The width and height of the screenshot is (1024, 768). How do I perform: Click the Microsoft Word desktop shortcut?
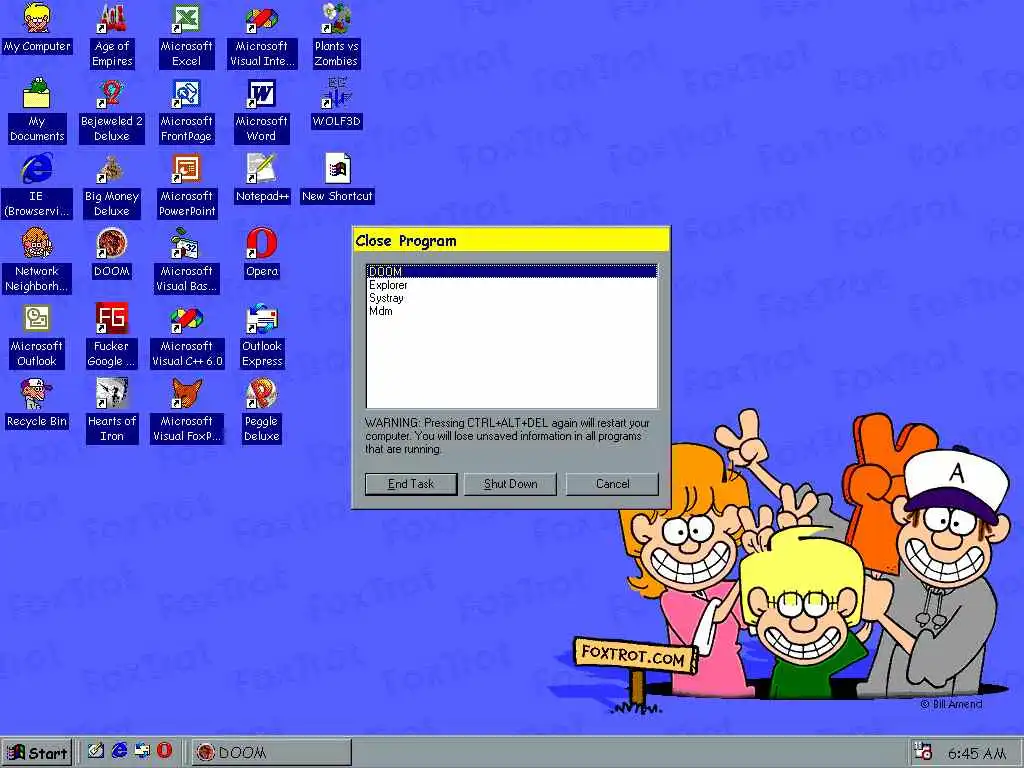261,110
